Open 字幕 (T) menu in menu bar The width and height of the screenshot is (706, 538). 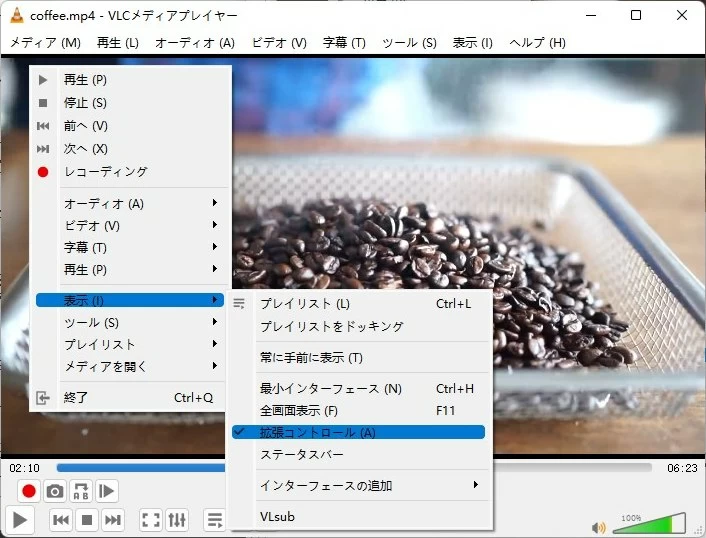[344, 43]
